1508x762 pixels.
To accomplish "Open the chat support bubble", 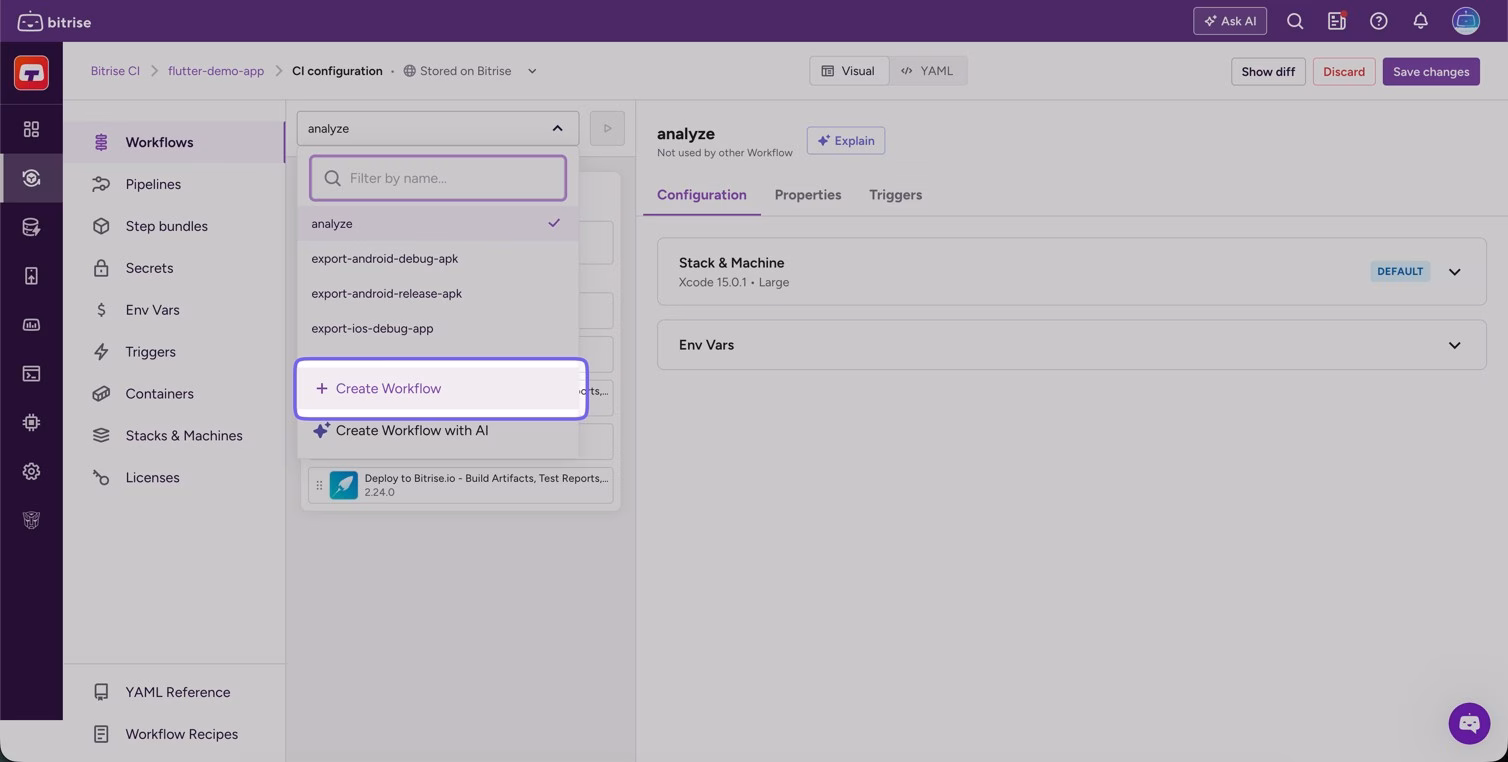I will (x=1469, y=723).
